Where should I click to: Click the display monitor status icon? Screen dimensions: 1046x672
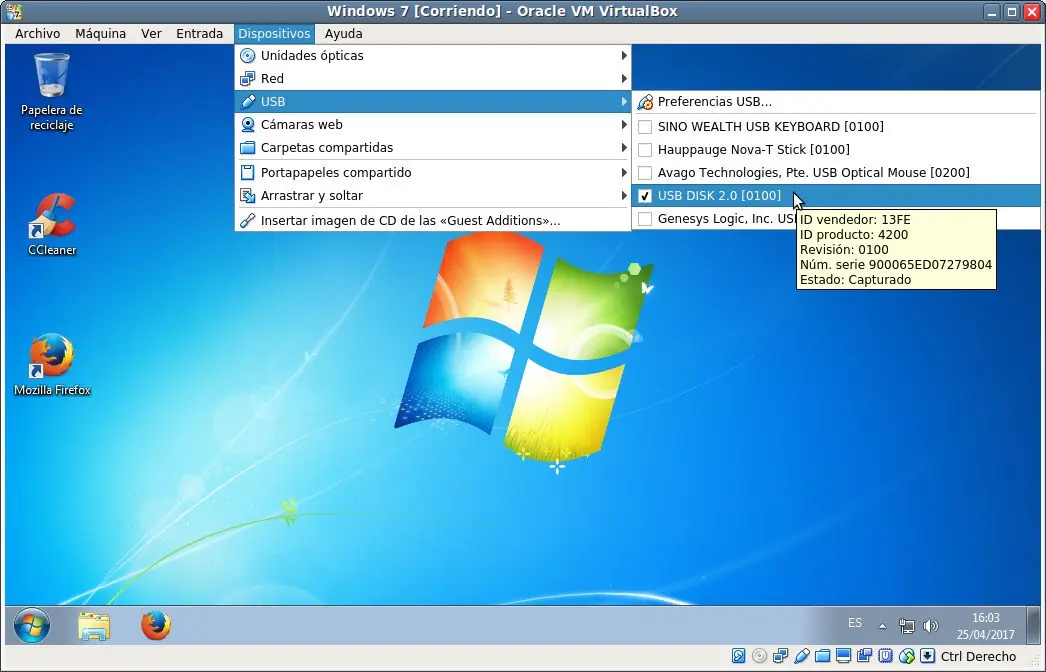(843, 656)
